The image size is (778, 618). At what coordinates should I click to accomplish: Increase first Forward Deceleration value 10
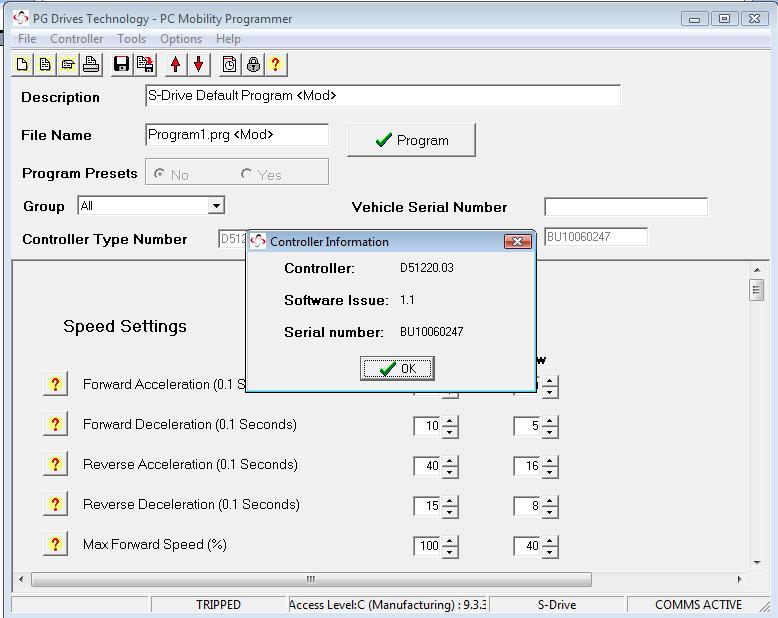click(x=450, y=421)
